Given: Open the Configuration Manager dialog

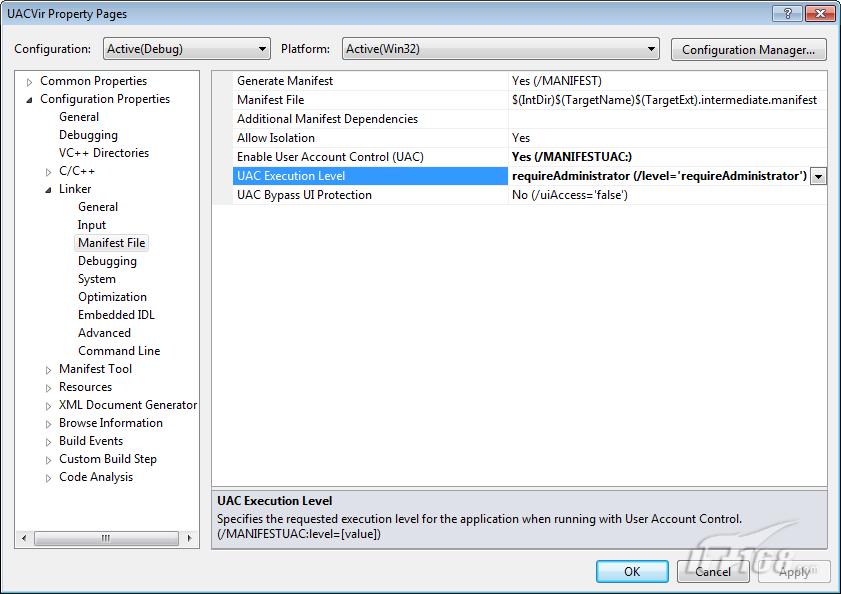Looking at the screenshot, I should (x=748, y=50).
